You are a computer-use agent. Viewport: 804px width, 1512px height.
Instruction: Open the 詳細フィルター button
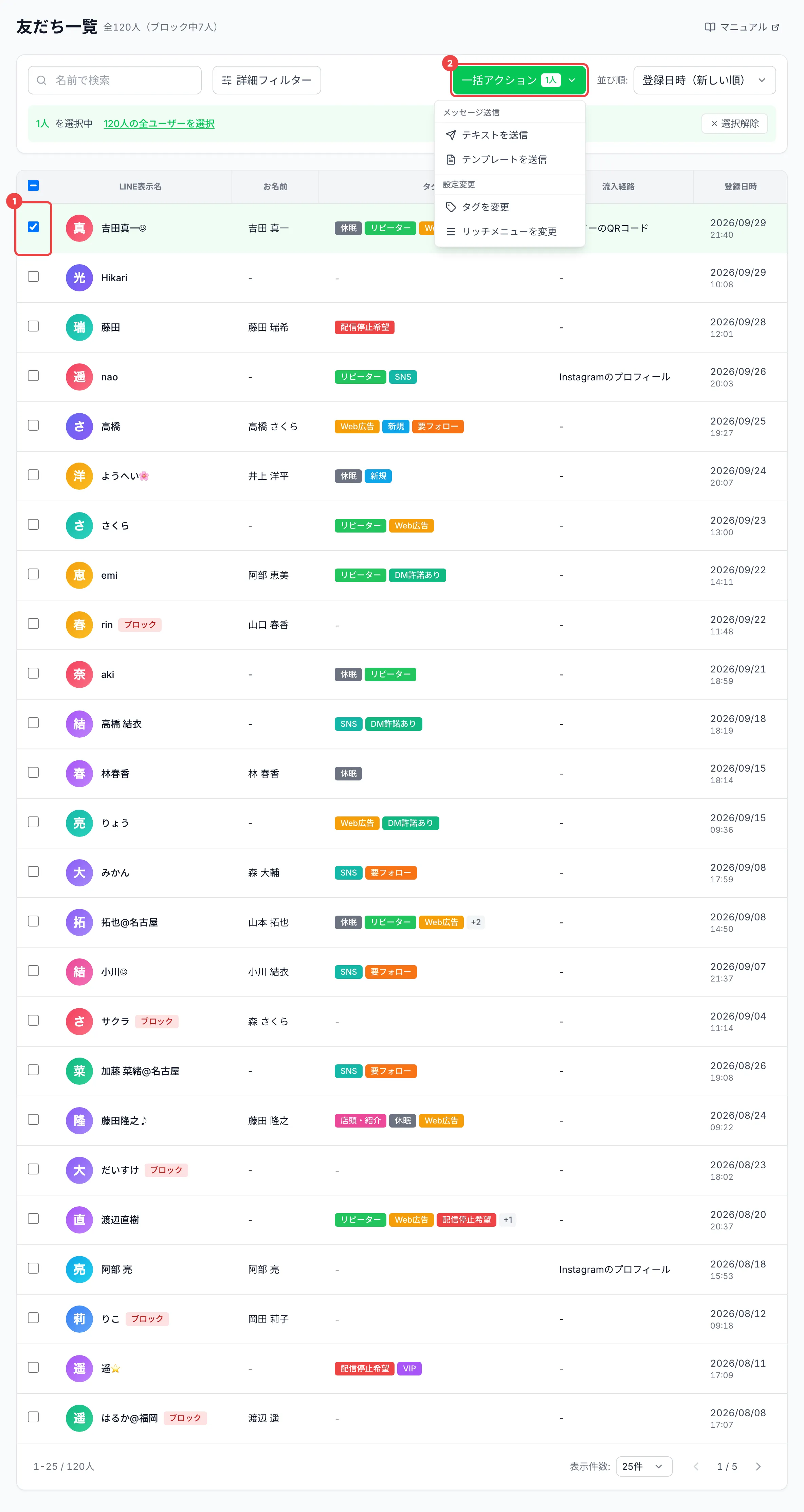[x=267, y=80]
